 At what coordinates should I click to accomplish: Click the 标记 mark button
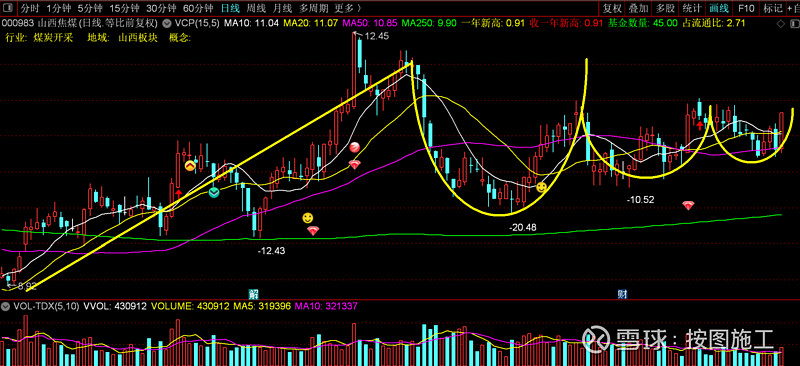[x=772, y=8]
